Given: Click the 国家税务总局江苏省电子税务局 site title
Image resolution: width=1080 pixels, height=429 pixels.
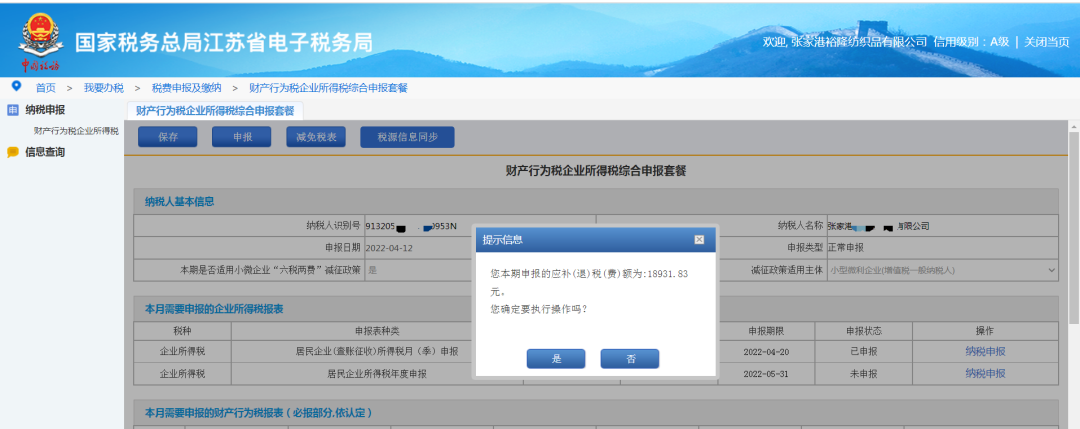Looking at the screenshot, I should pyautogui.click(x=224, y=43).
